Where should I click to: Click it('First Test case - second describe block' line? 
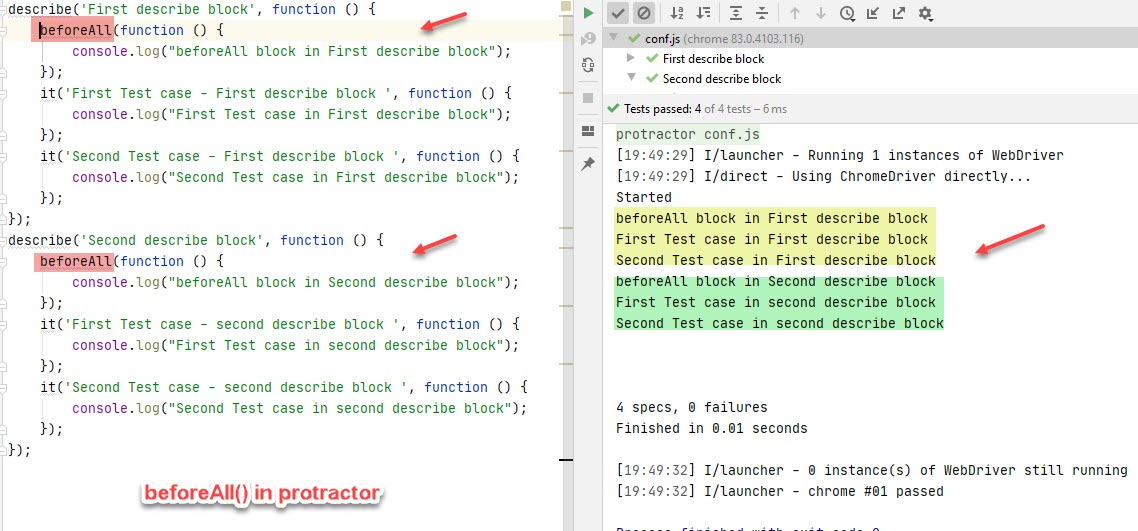(x=280, y=324)
